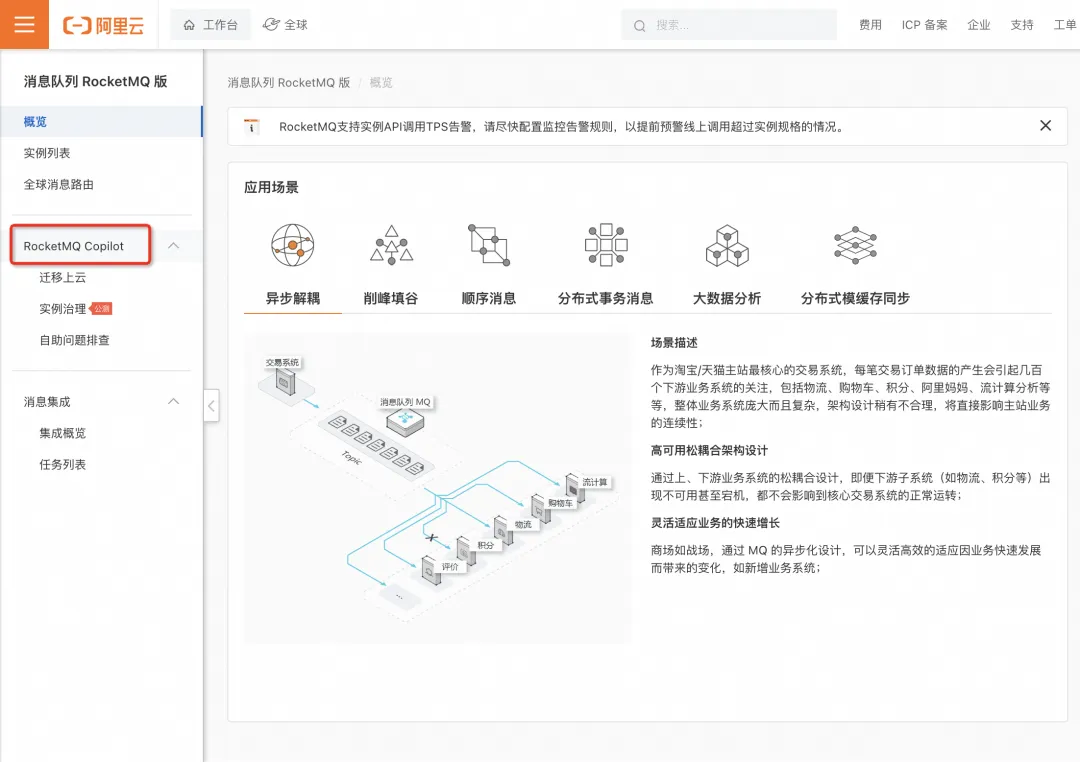Switch to the 分布式事务消息 tab
This screenshot has width=1080, height=762.
605,298
